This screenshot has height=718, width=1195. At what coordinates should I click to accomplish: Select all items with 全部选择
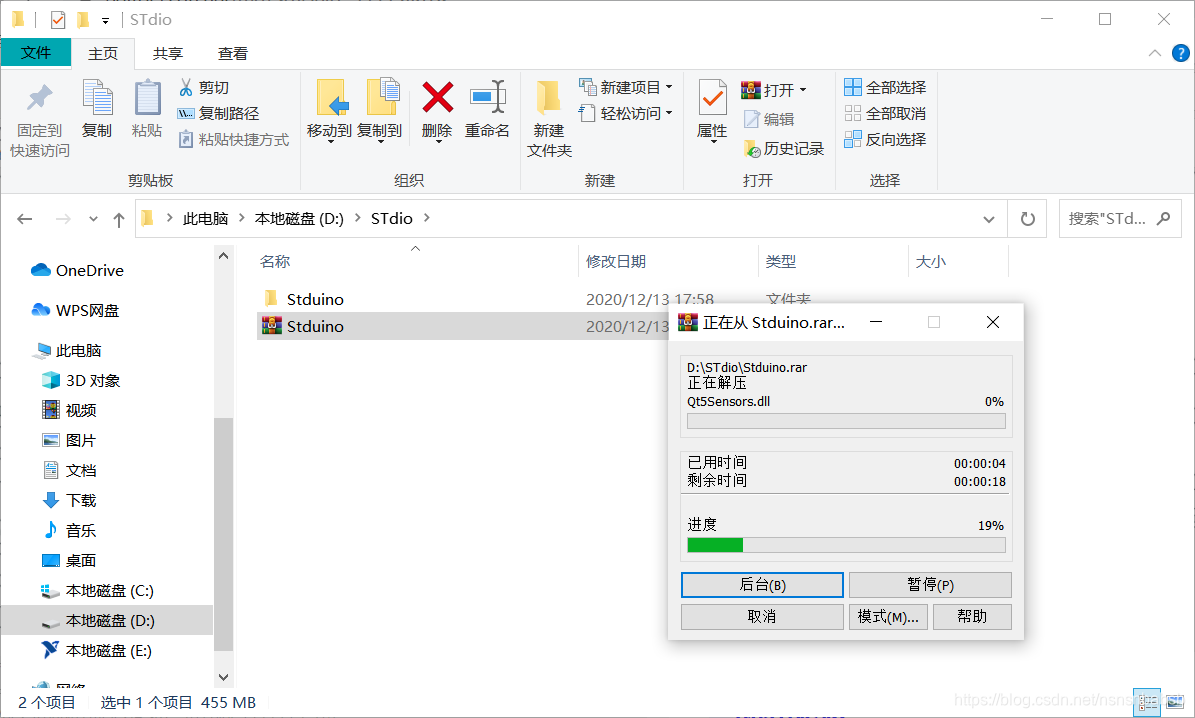884,87
